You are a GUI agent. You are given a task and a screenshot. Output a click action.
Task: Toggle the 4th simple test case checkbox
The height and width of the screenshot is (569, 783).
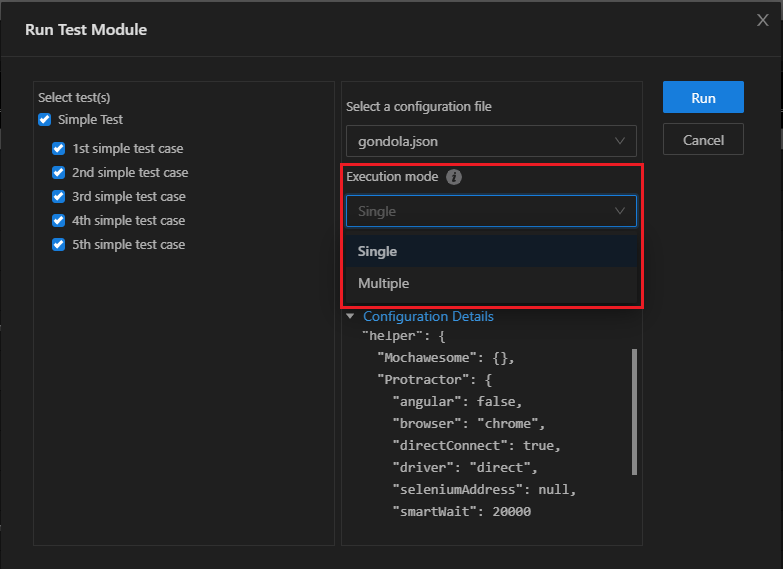point(58,221)
